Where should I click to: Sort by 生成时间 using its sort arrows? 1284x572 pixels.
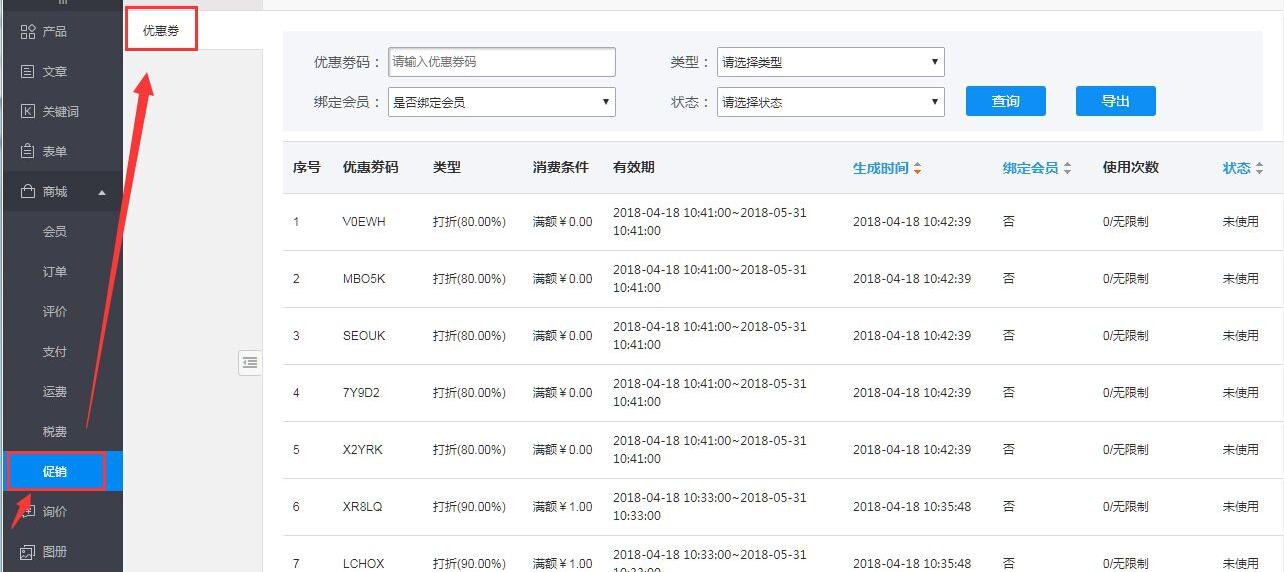point(917,168)
